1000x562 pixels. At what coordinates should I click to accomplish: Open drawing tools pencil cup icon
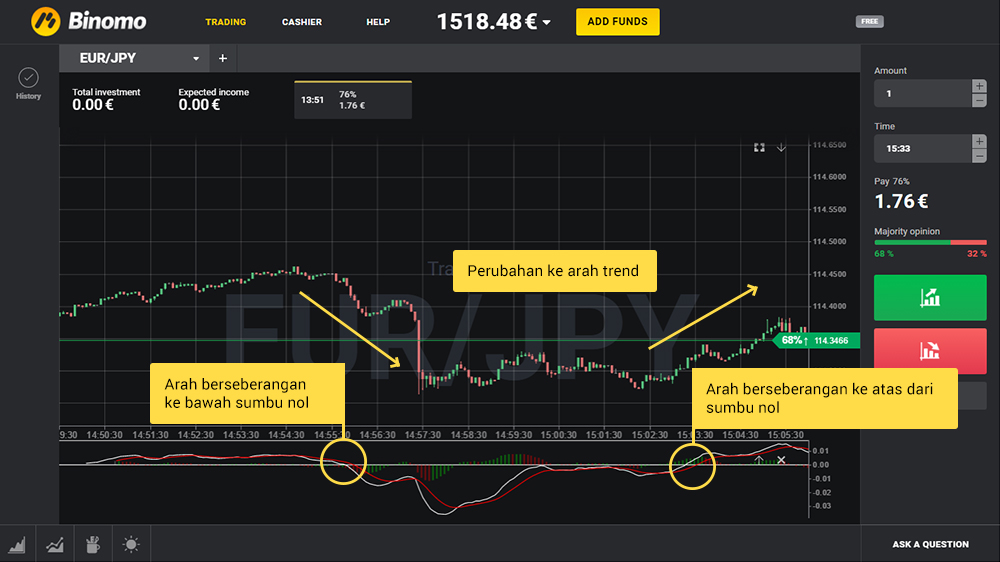pos(93,544)
